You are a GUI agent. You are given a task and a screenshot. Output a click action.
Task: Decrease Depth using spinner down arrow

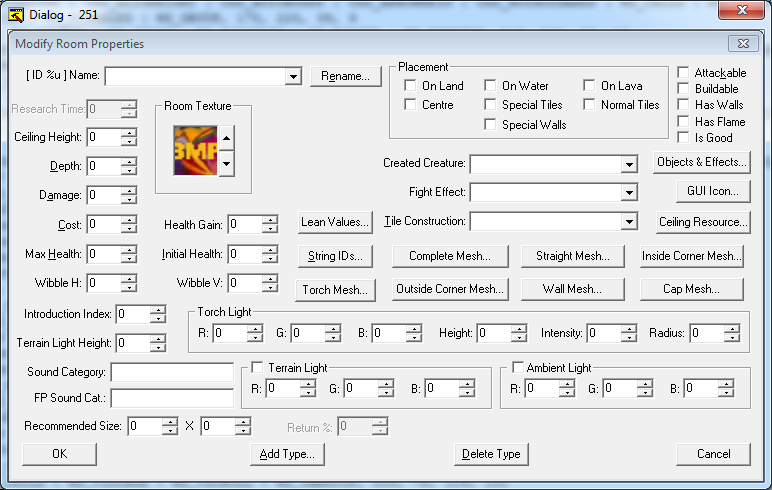point(129,170)
